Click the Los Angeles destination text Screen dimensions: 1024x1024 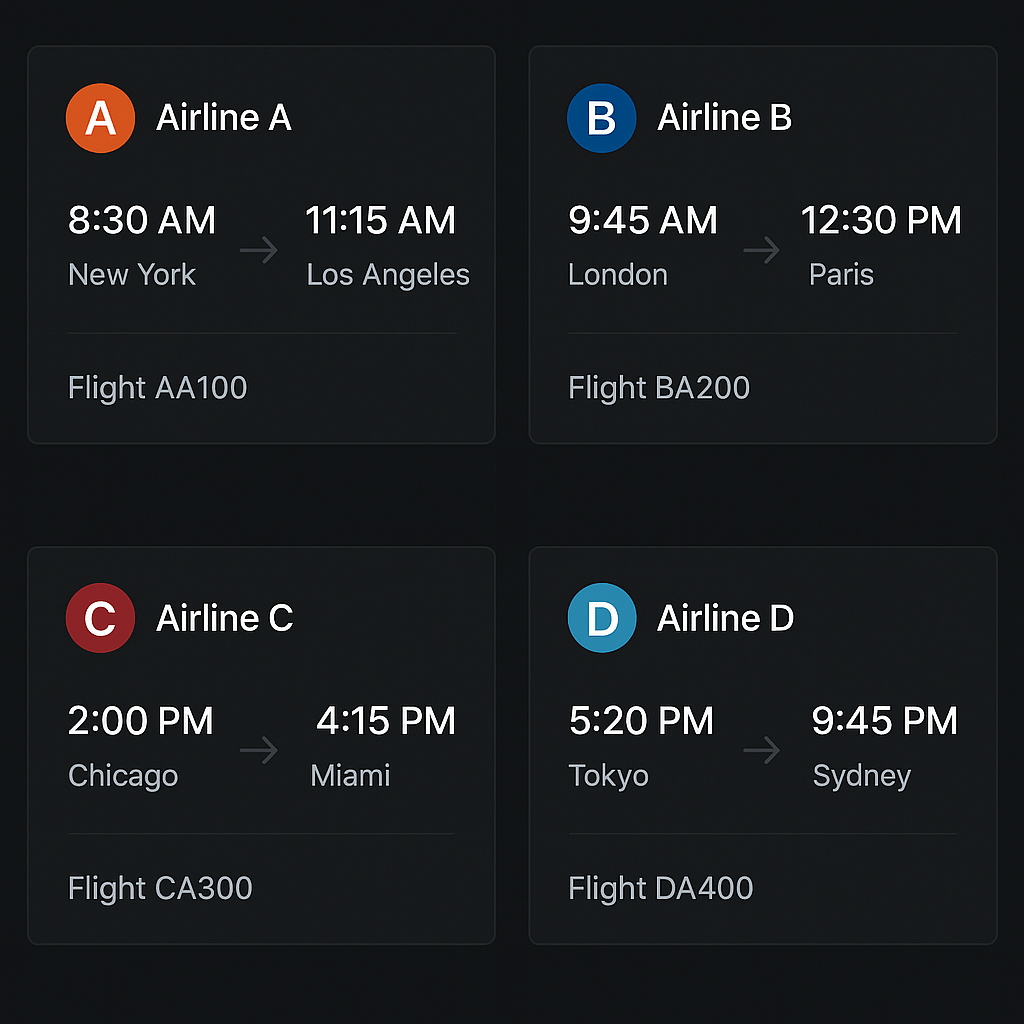[x=388, y=275]
